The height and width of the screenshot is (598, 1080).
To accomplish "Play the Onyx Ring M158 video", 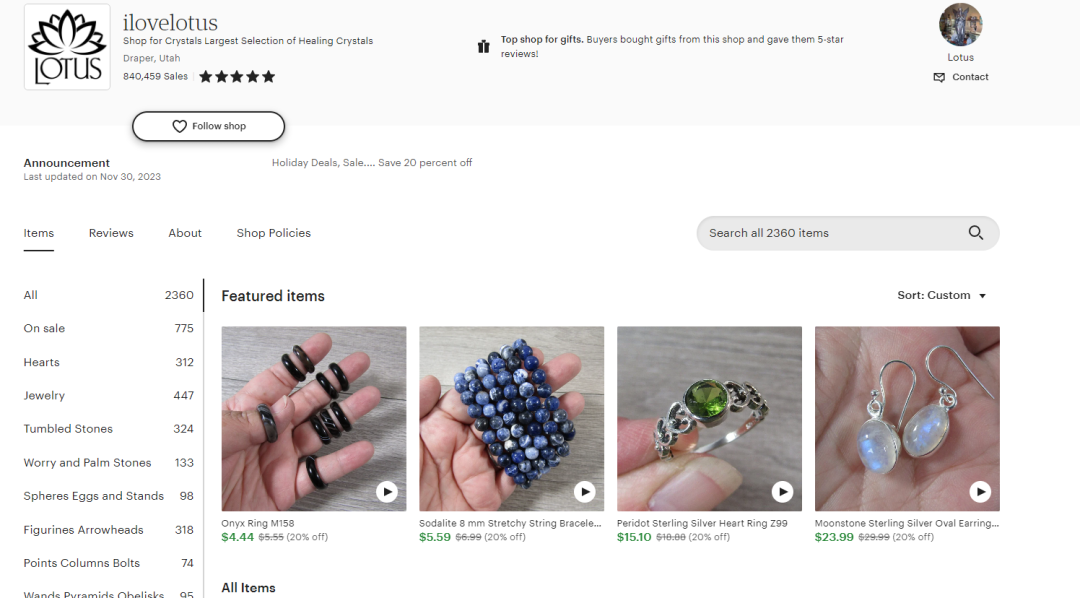I will (387, 491).
